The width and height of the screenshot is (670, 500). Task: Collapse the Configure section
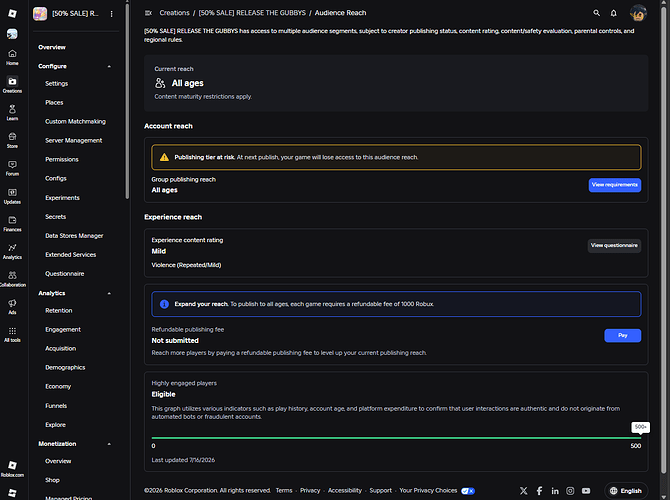tap(109, 66)
